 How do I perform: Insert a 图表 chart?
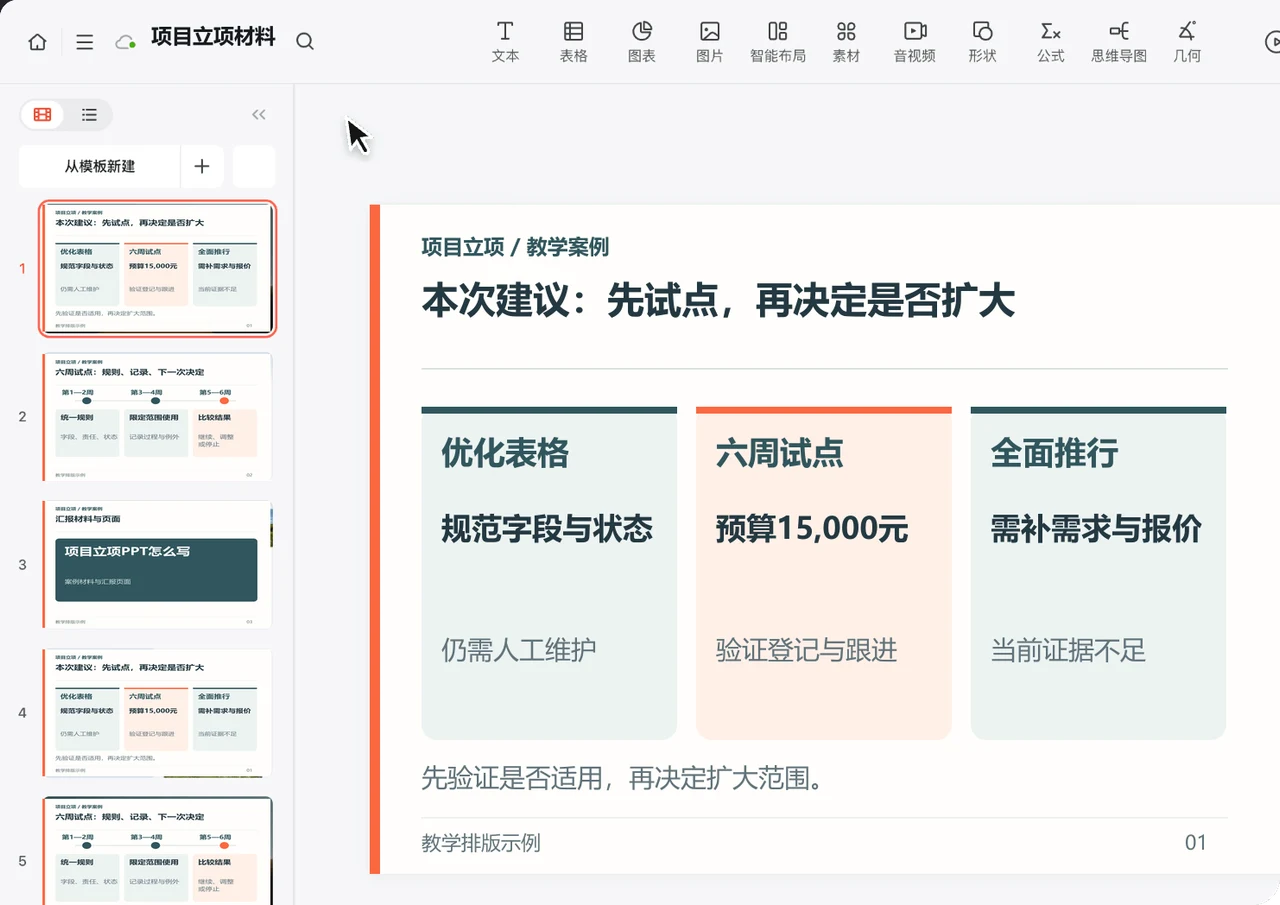point(642,42)
